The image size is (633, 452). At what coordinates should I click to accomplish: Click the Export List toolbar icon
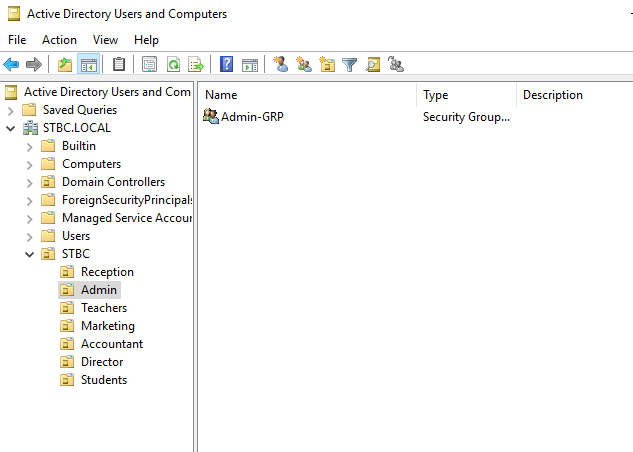pyautogui.click(x=196, y=64)
